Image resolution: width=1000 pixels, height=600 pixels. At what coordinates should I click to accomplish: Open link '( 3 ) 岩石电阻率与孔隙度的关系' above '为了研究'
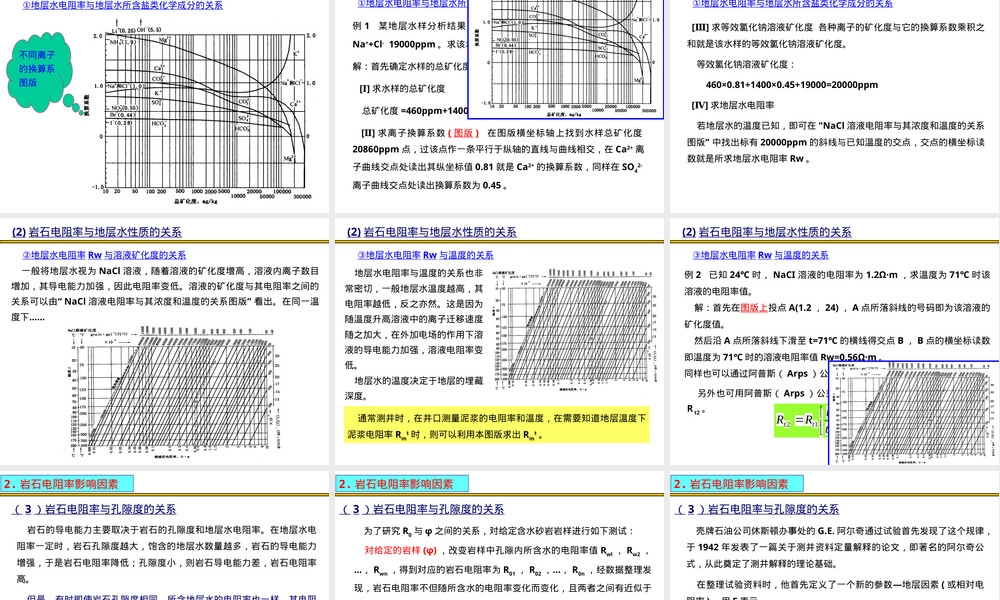(422, 509)
